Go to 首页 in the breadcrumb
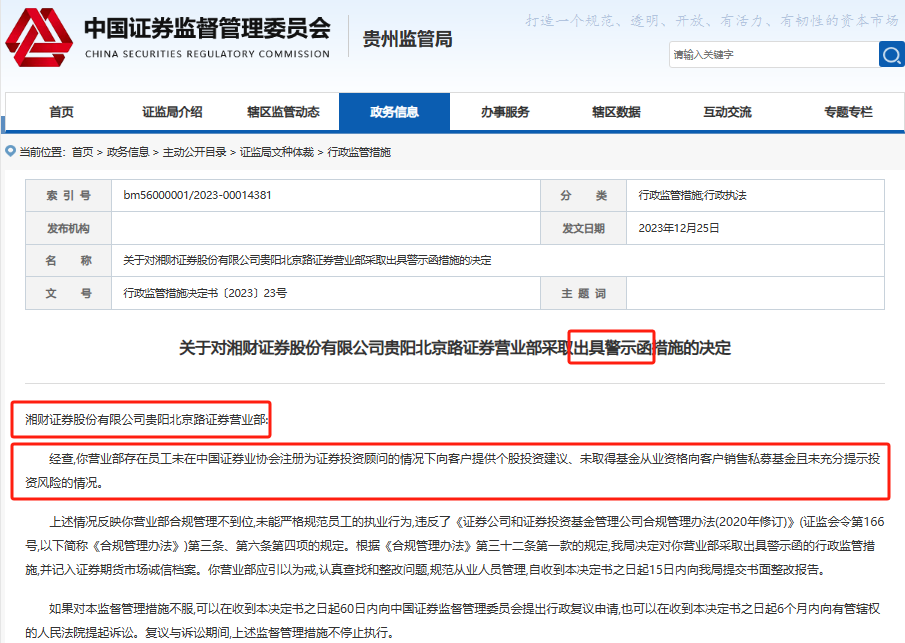 tap(83, 152)
